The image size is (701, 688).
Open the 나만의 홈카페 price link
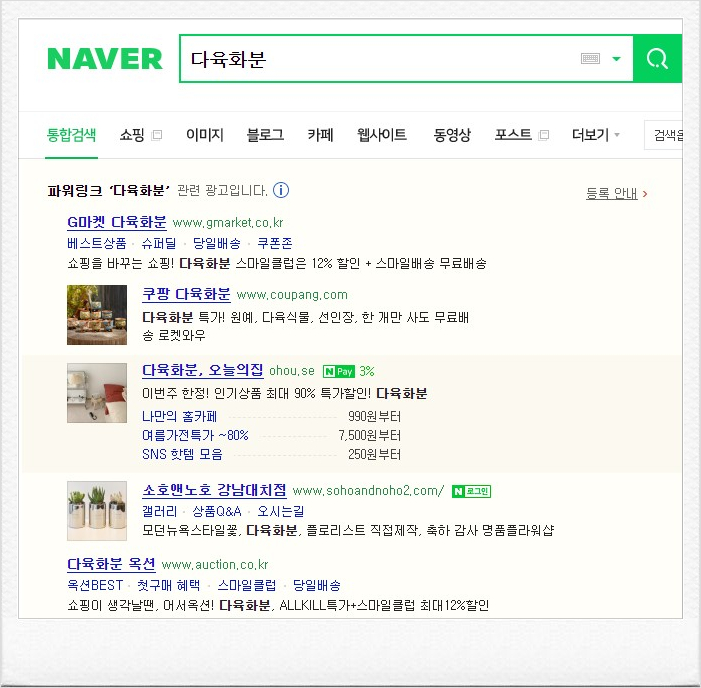coord(179,417)
